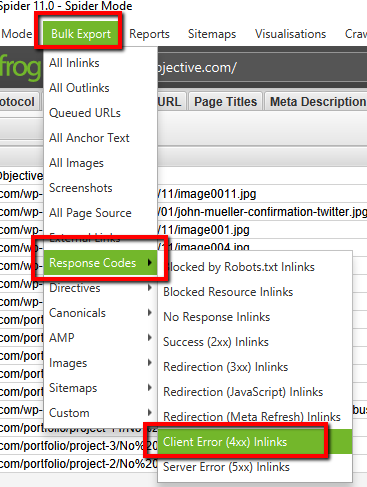Choose Screenshots from the export menu
This screenshot has width=367, height=487.
pos(100,188)
